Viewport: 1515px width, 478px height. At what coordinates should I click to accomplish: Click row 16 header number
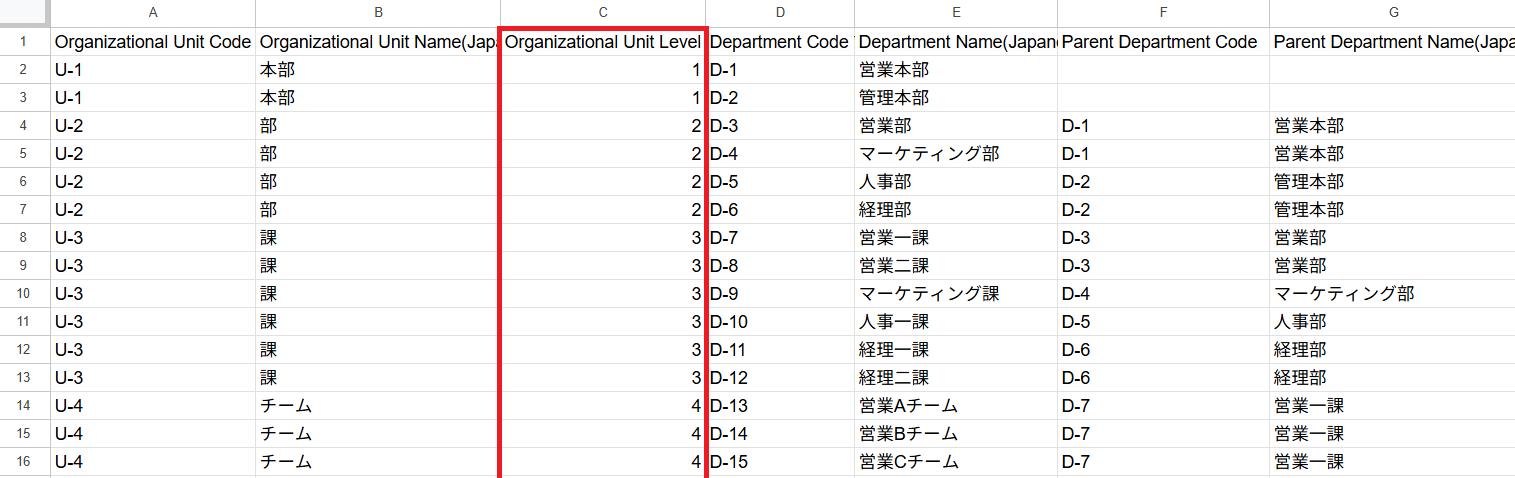tap(25, 462)
